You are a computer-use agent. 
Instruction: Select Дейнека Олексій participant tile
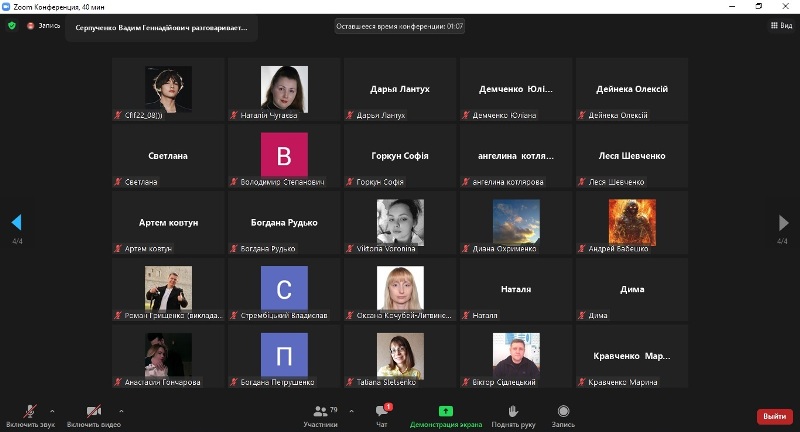point(632,89)
